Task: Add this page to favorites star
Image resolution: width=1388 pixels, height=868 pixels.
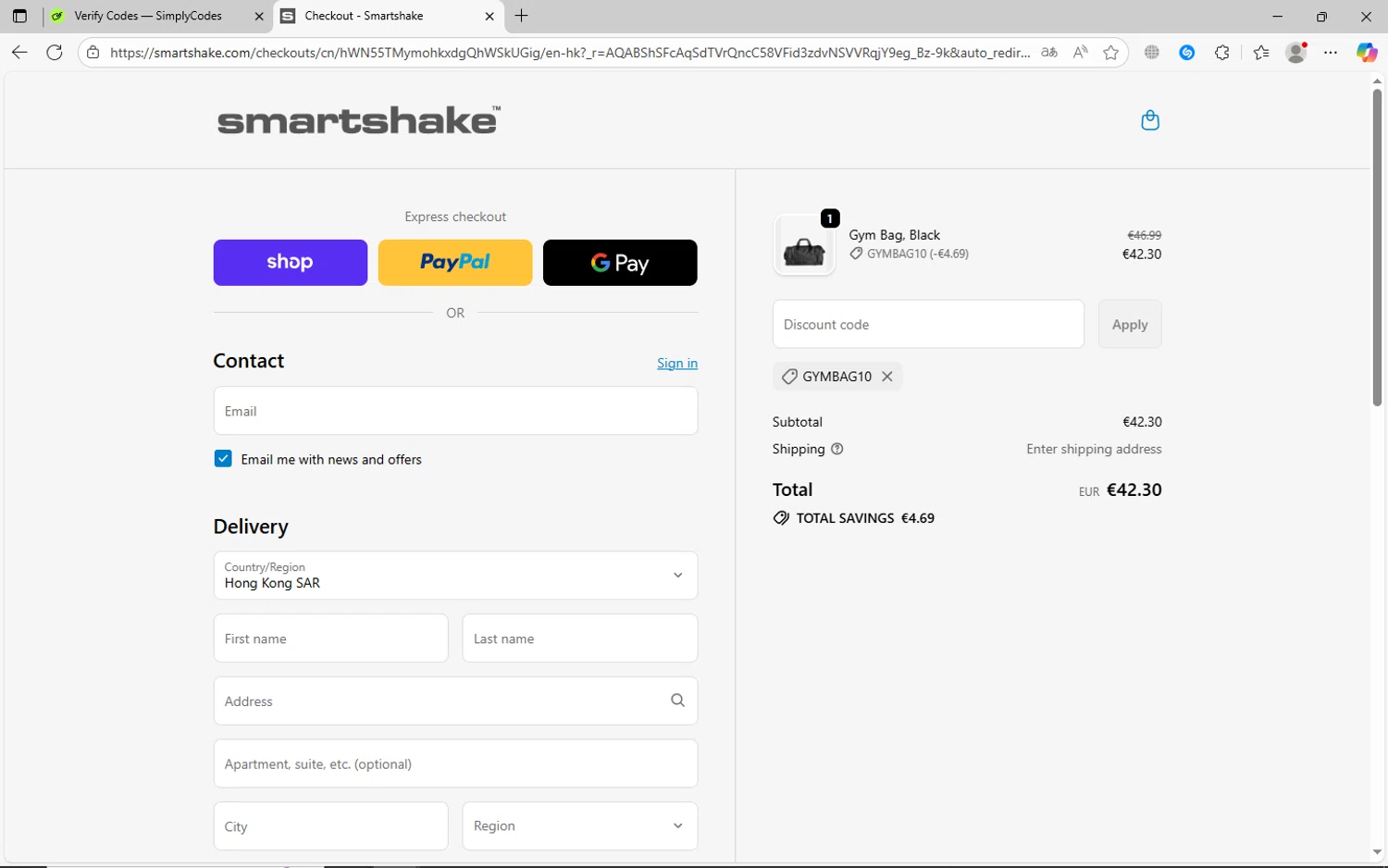Action: [x=1111, y=53]
